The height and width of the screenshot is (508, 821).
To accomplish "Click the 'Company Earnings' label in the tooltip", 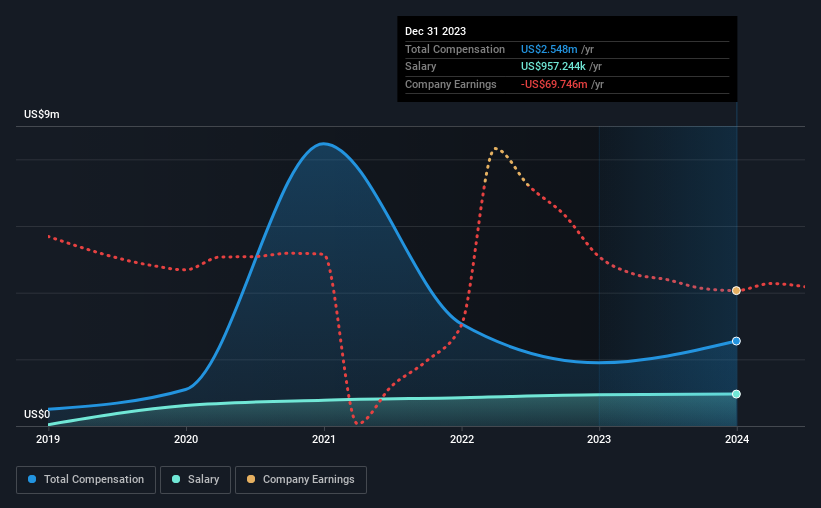I will coord(450,84).
